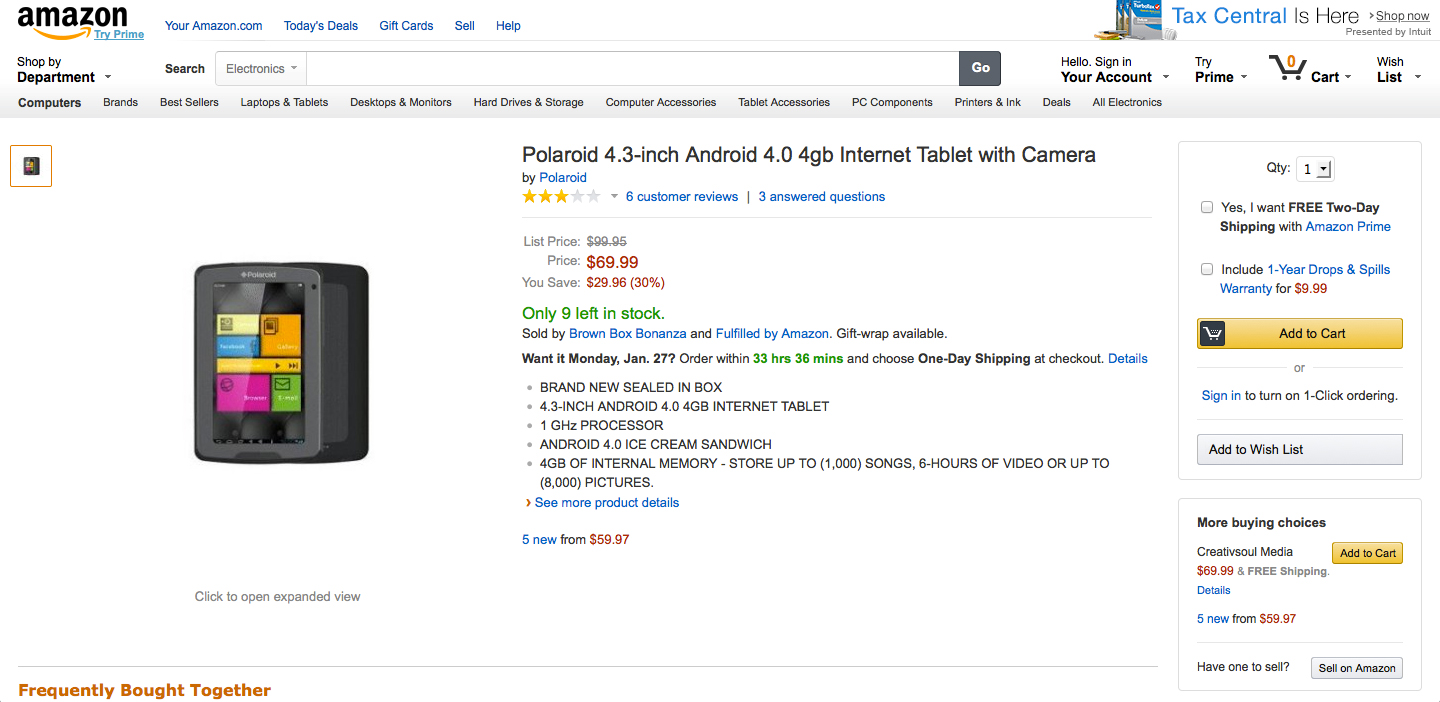1440x702 pixels.
Task: Go to Laptops & Tablets category
Action: pyautogui.click(x=284, y=102)
